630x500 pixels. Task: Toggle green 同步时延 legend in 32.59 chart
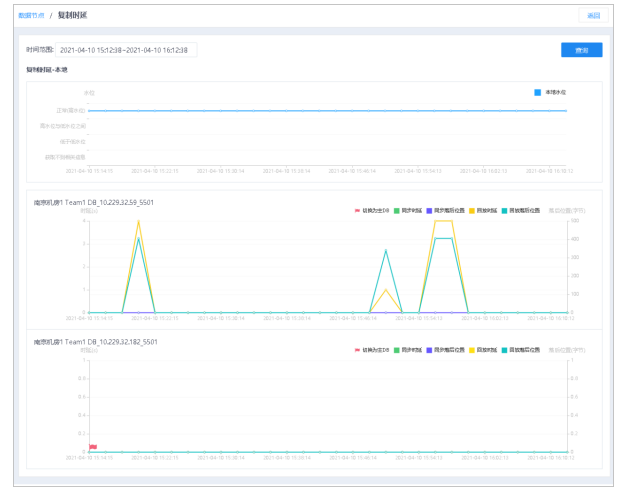click(x=408, y=211)
